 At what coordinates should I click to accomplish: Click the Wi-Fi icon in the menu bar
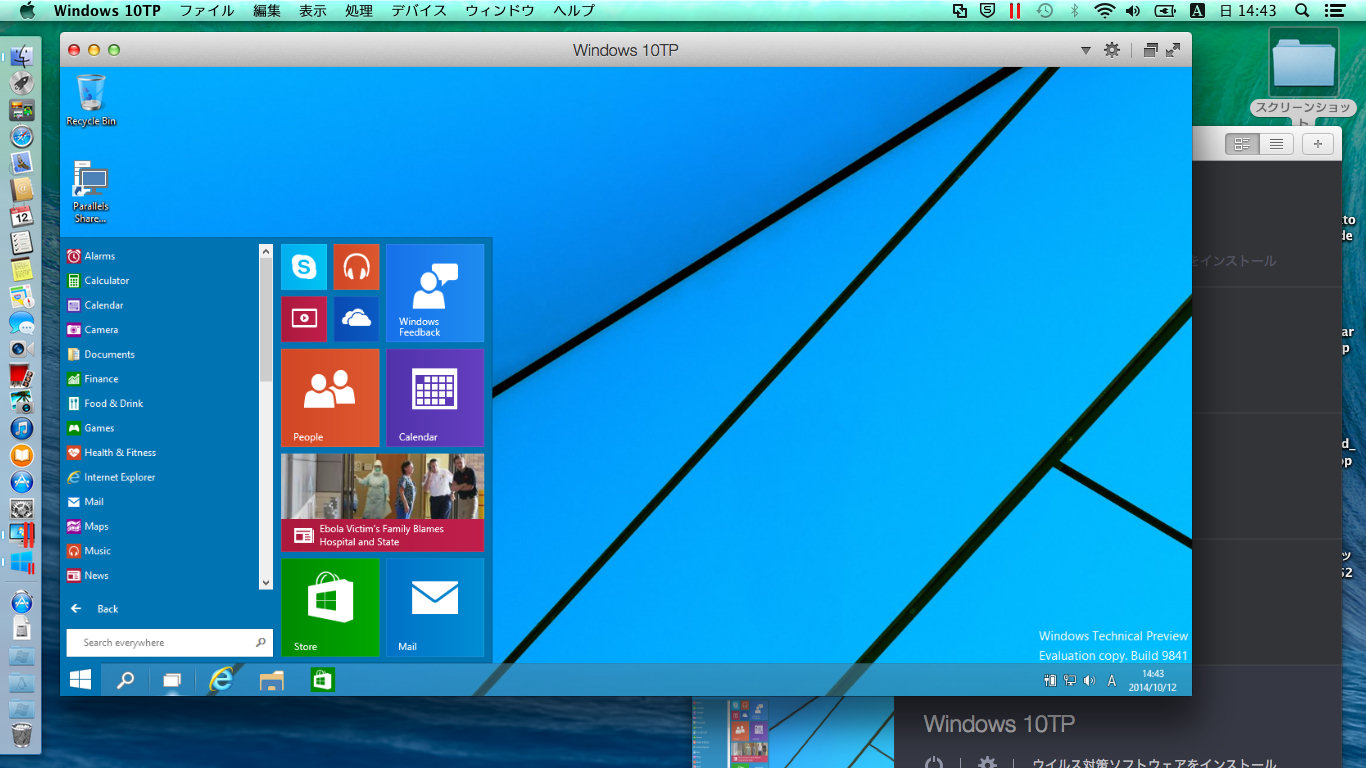(x=1104, y=10)
